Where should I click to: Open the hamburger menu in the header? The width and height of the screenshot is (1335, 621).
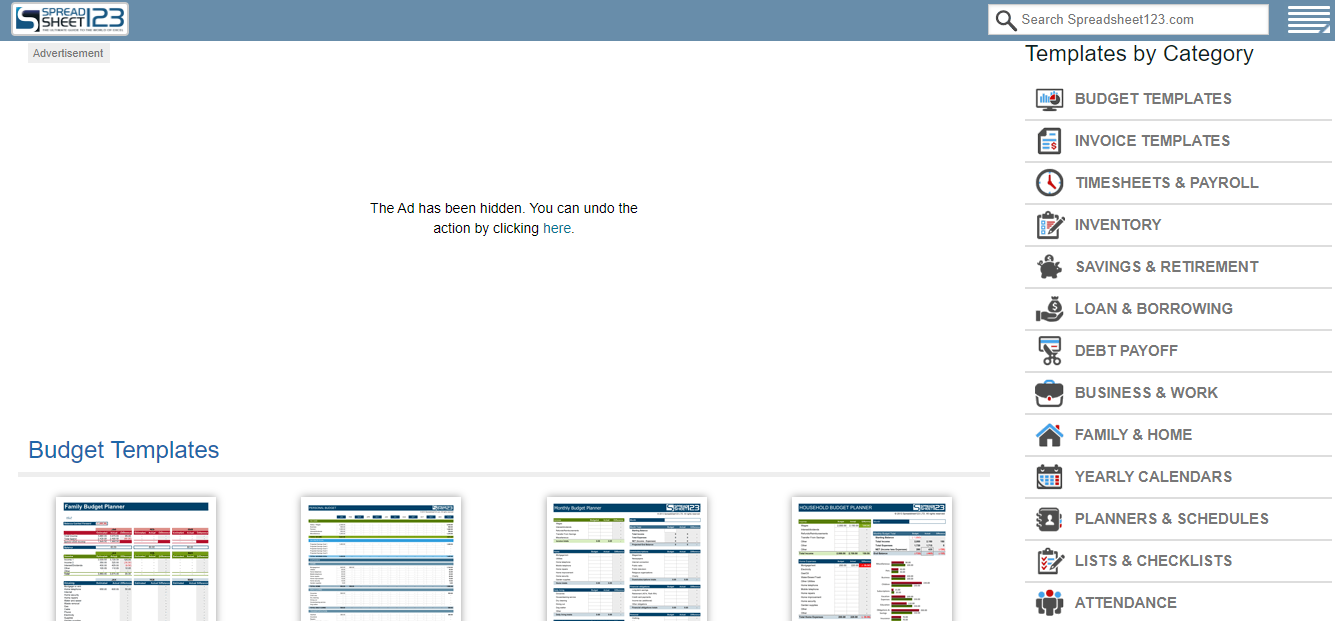tap(1308, 20)
